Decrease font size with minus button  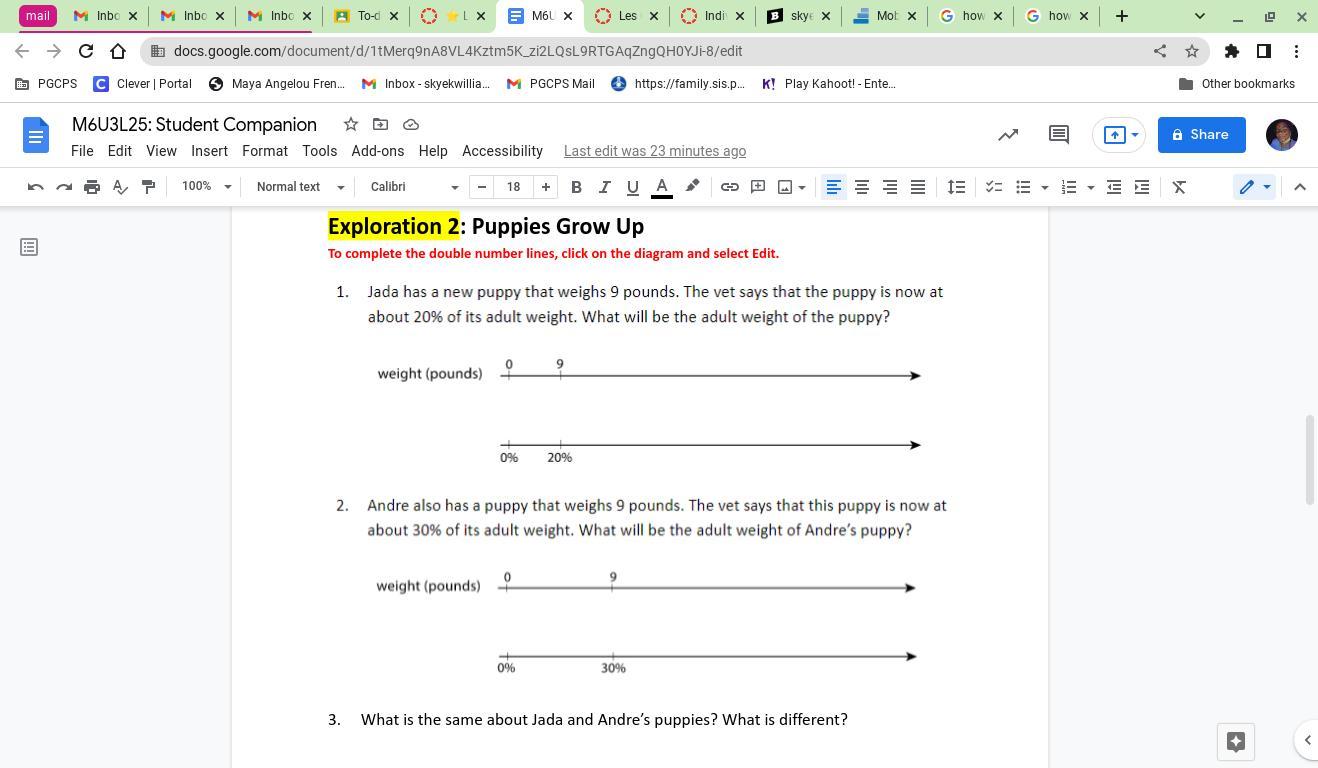coord(482,187)
